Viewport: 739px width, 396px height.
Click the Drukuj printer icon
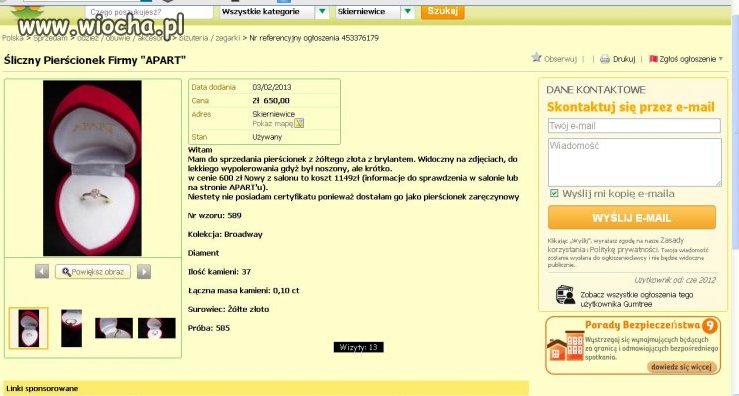[x=605, y=59]
